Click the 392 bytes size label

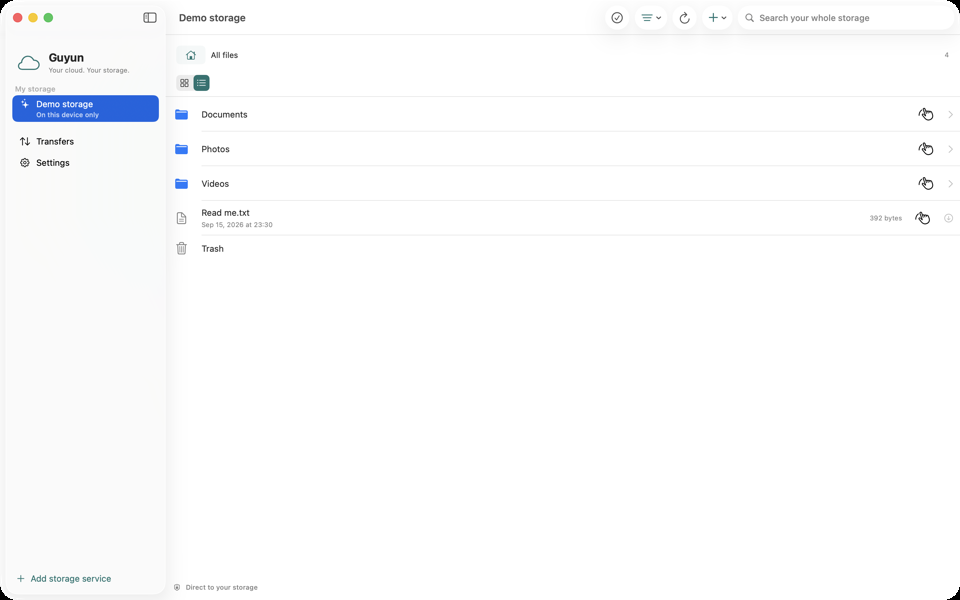tap(885, 218)
